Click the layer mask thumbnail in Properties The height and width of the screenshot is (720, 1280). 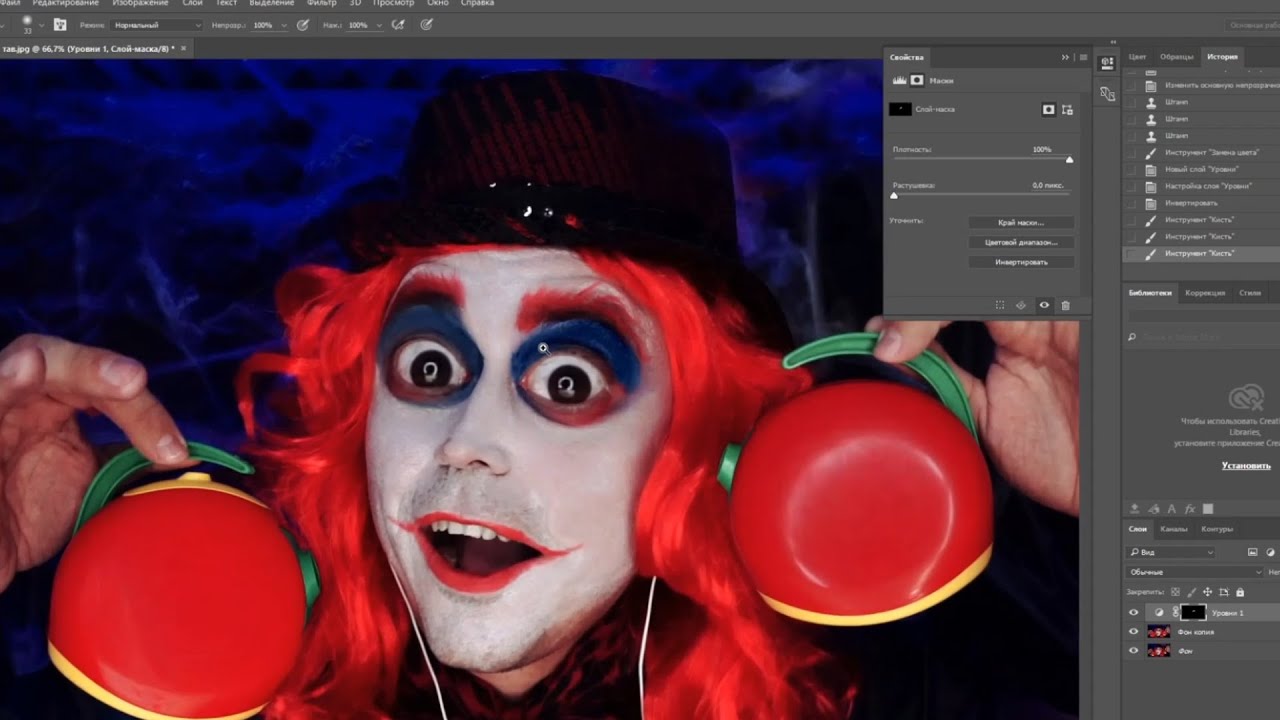coord(900,109)
